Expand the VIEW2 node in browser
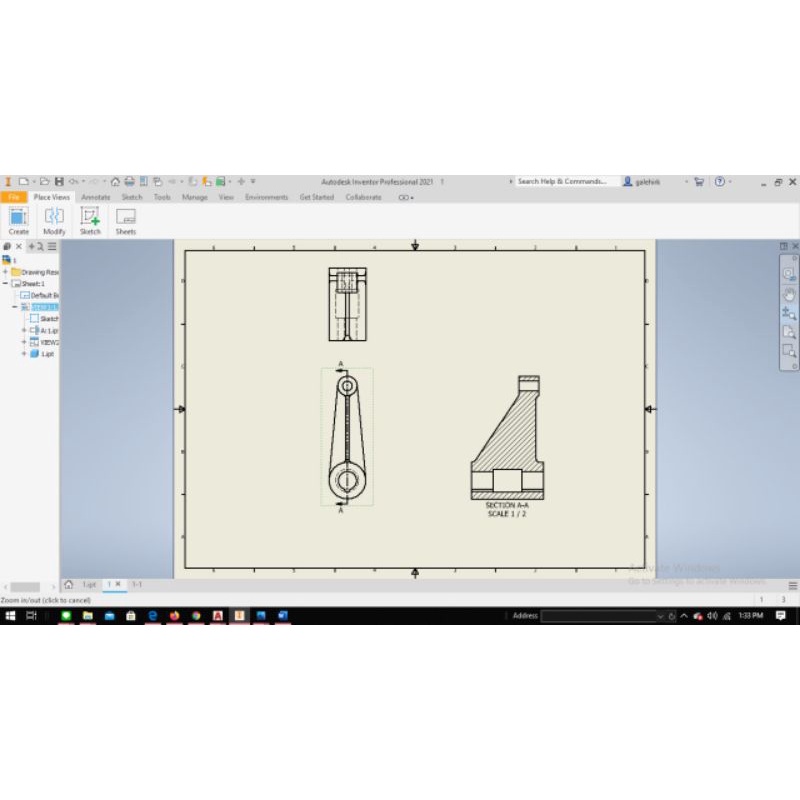Viewport: 800px width, 800px height. pyautogui.click(x=23, y=342)
